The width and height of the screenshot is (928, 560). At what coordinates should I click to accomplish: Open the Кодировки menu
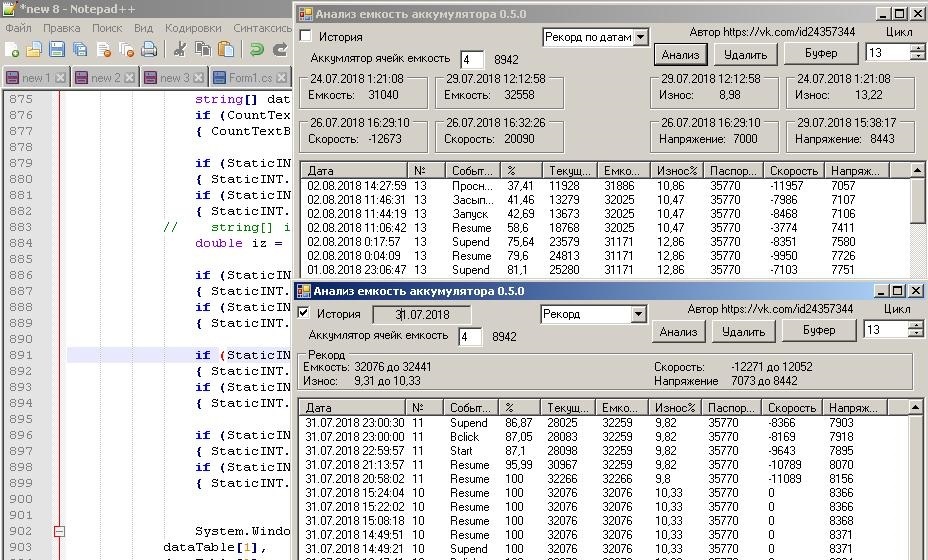[193, 28]
